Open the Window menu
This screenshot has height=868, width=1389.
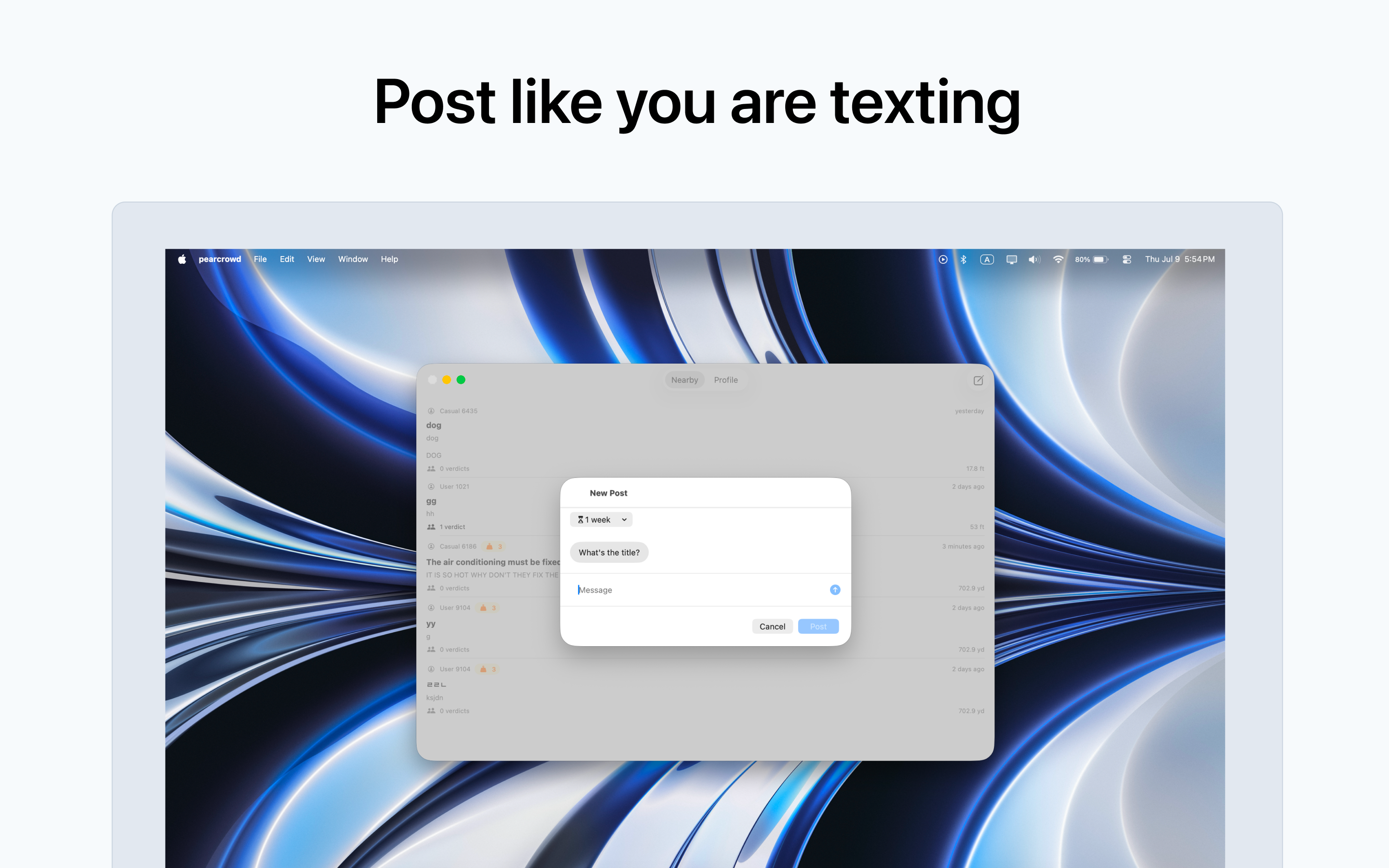point(353,259)
